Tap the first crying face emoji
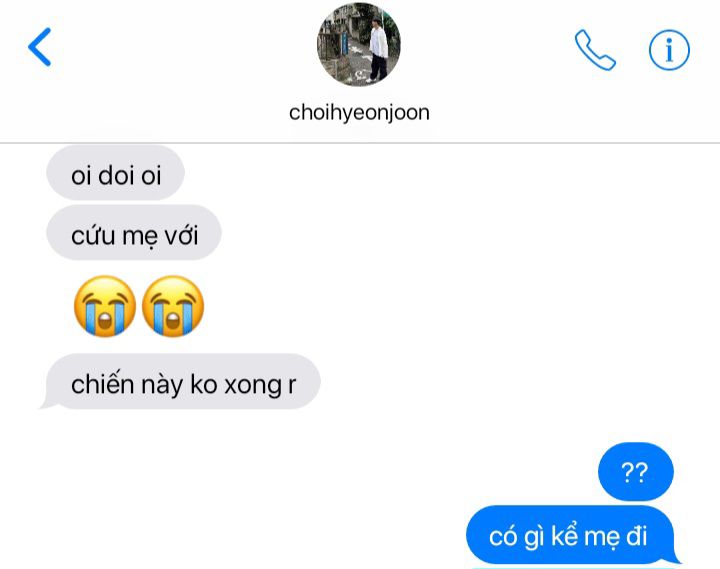 tap(105, 306)
